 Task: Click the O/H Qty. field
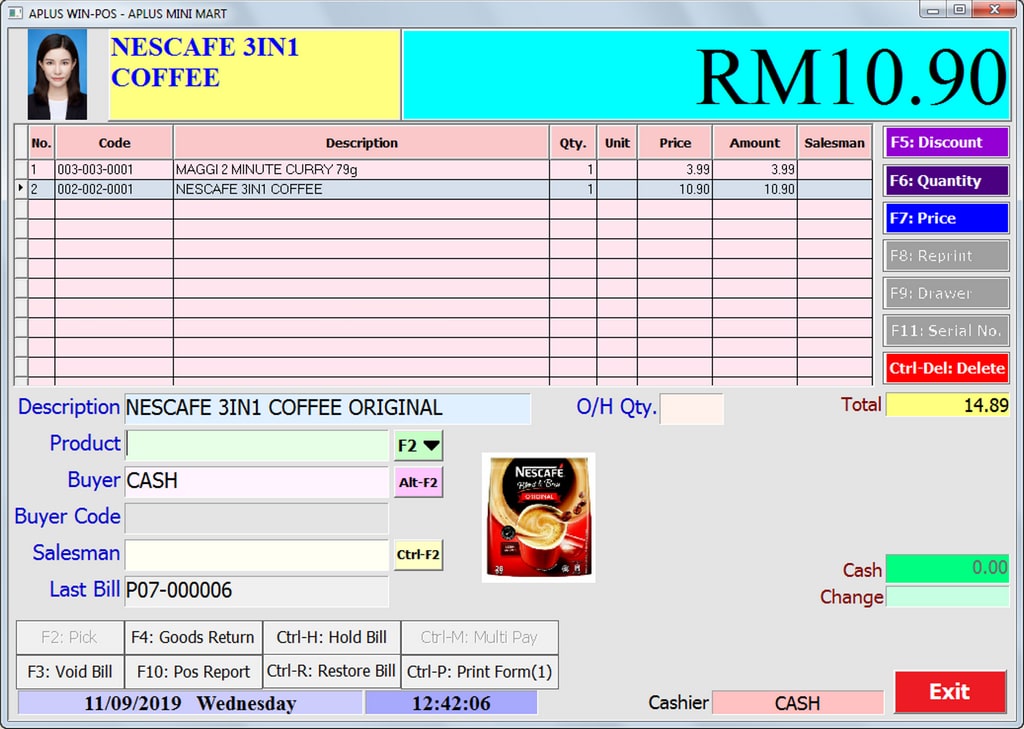[692, 409]
